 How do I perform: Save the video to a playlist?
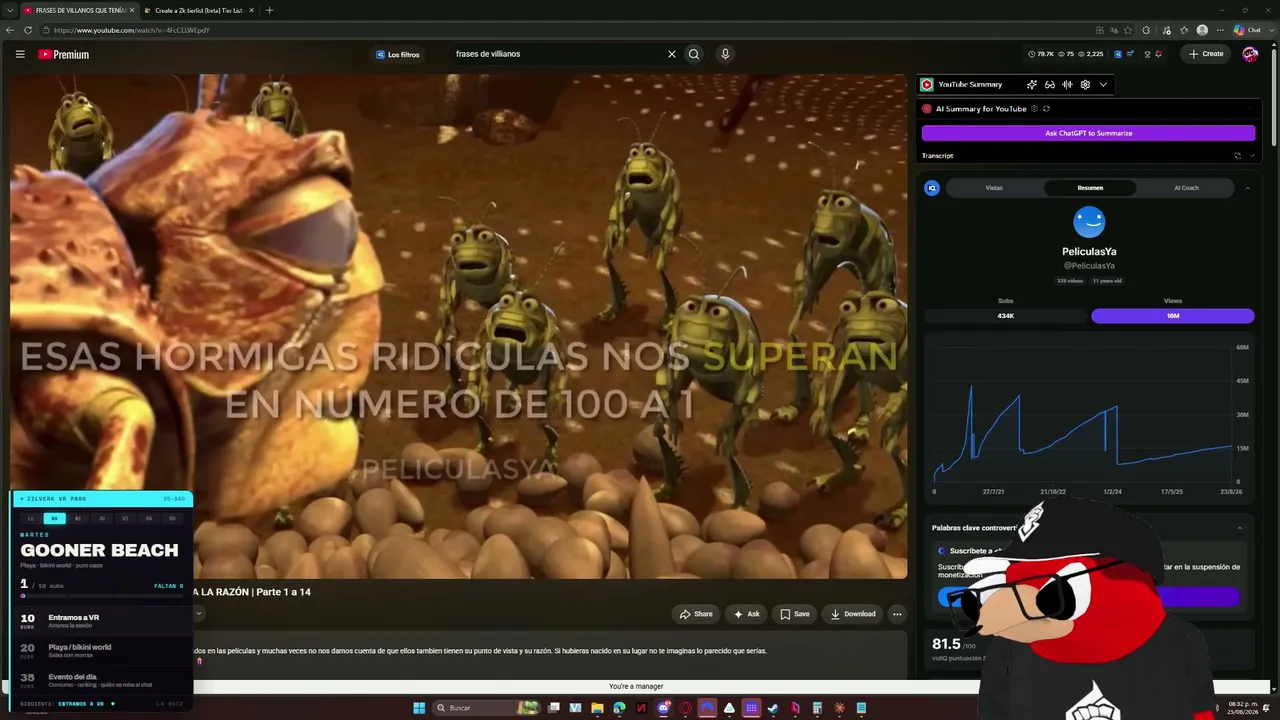pos(795,614)
